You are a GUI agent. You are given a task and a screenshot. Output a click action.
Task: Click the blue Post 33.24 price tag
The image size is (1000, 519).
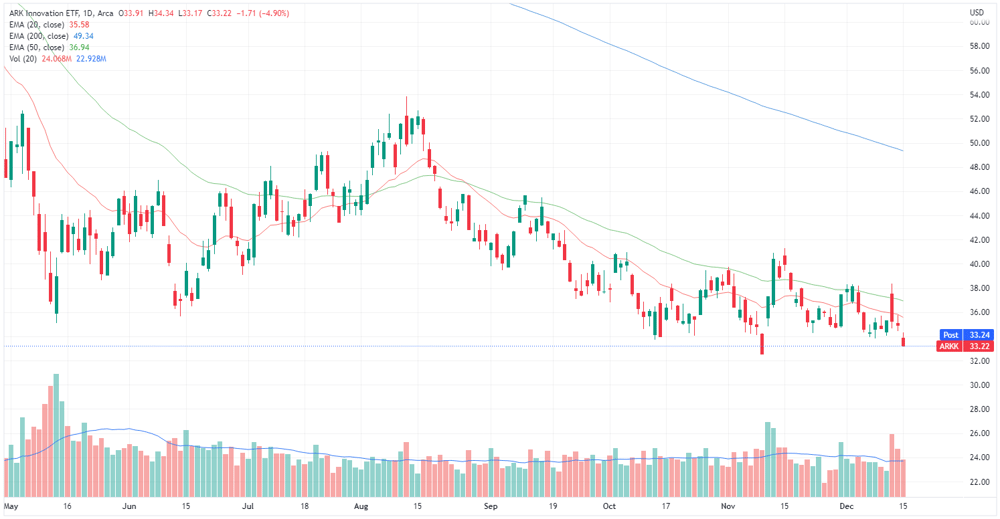[966, 335]
